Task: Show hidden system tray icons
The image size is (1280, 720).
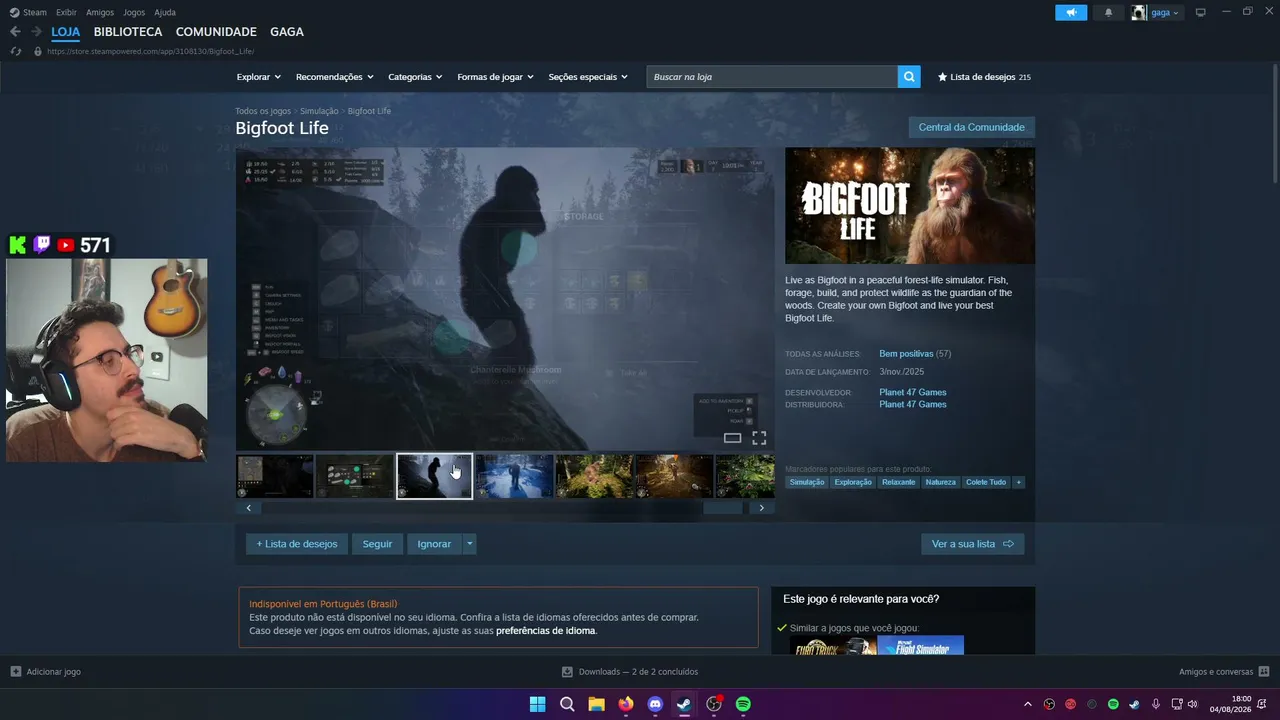Action: point(1027,704)
